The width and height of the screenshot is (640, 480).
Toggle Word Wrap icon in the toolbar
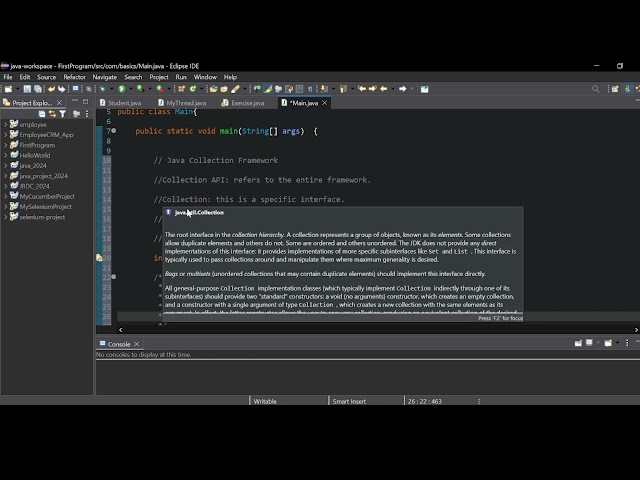(289, 89)
